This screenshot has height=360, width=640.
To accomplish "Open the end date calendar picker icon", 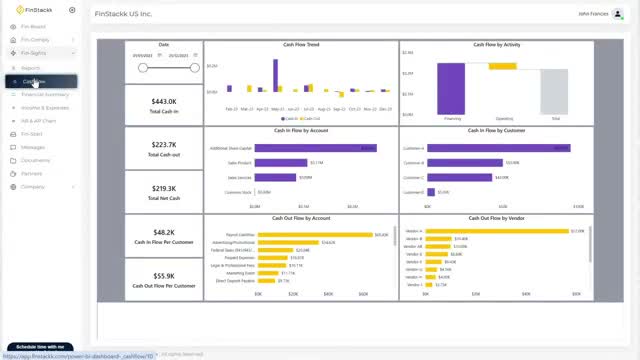I will (196, 55).
